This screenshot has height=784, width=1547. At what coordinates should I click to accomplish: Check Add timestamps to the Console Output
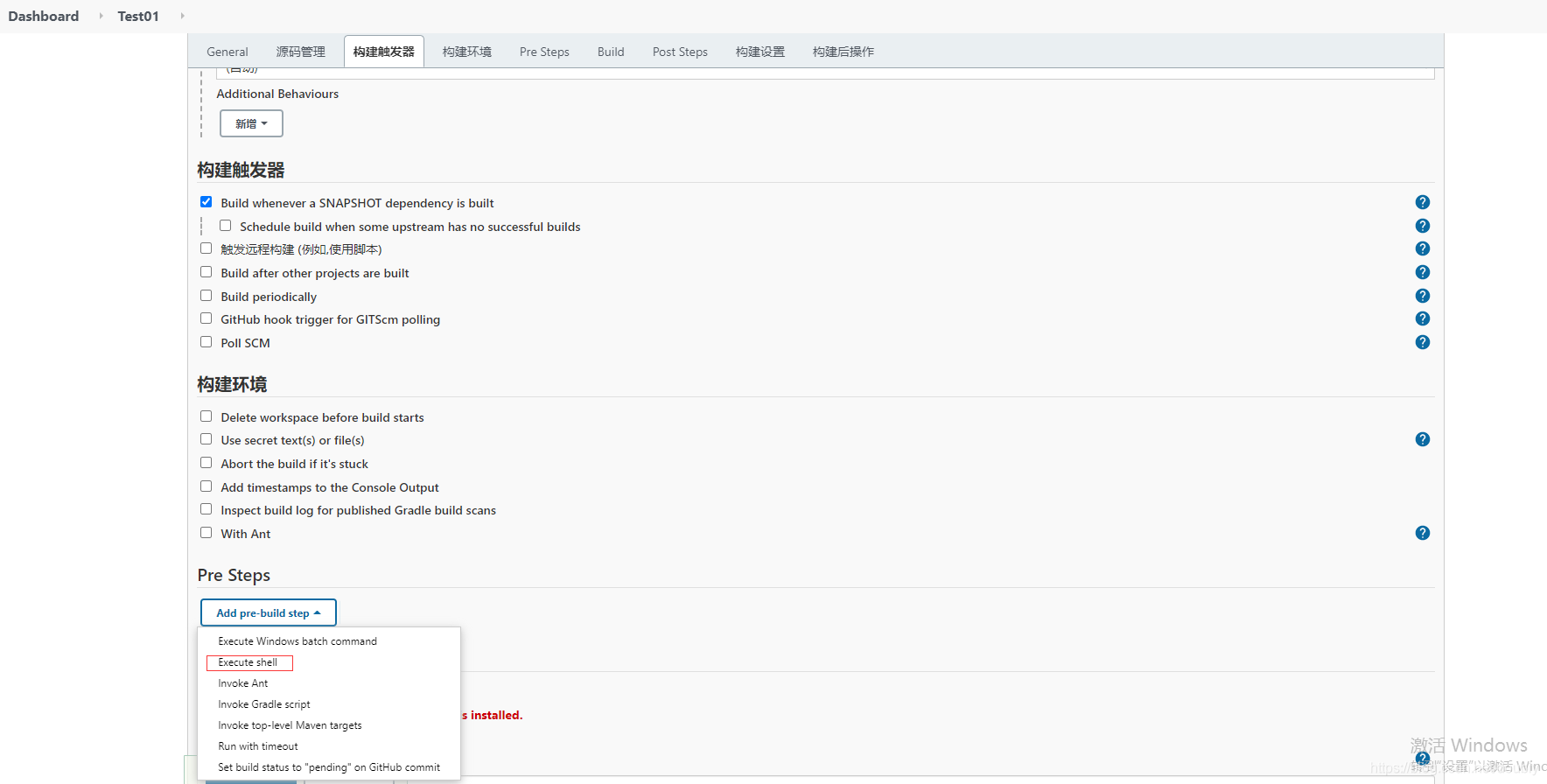click(x=206, y=486)
